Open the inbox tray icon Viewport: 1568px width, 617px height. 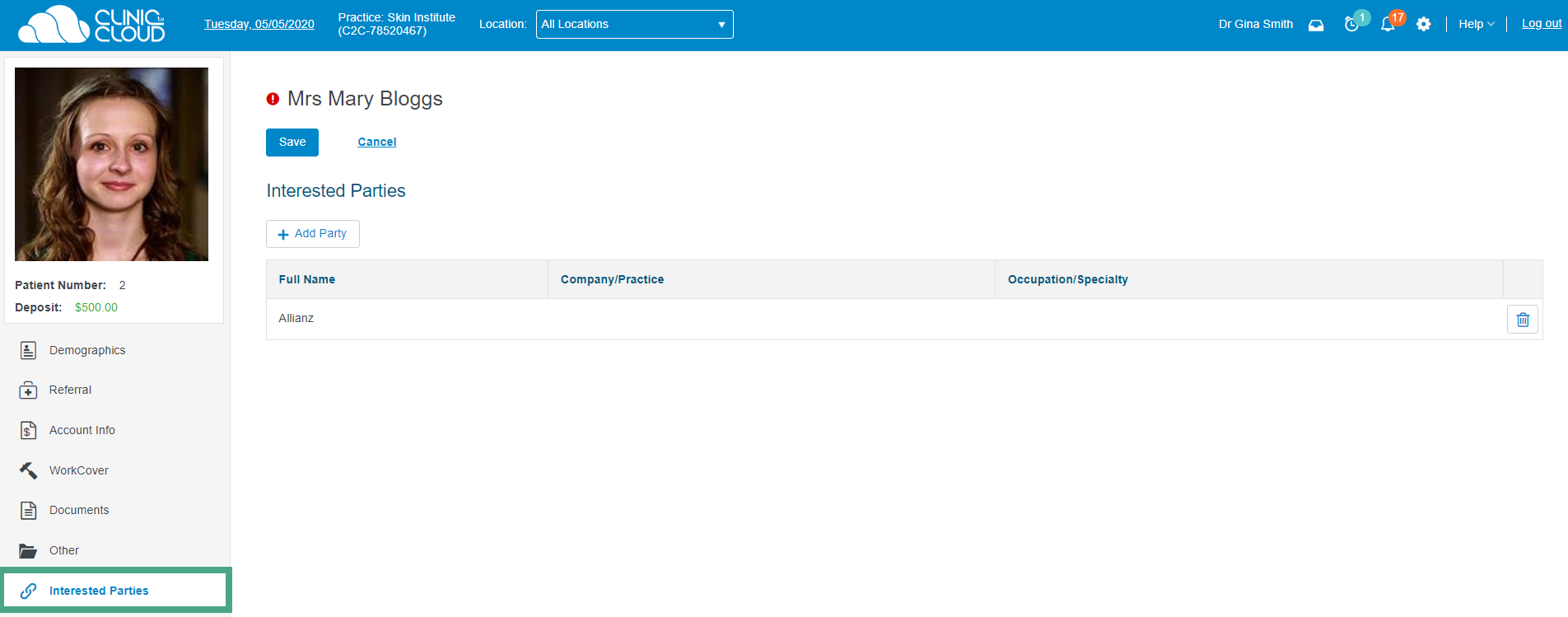click(1316, 25)
